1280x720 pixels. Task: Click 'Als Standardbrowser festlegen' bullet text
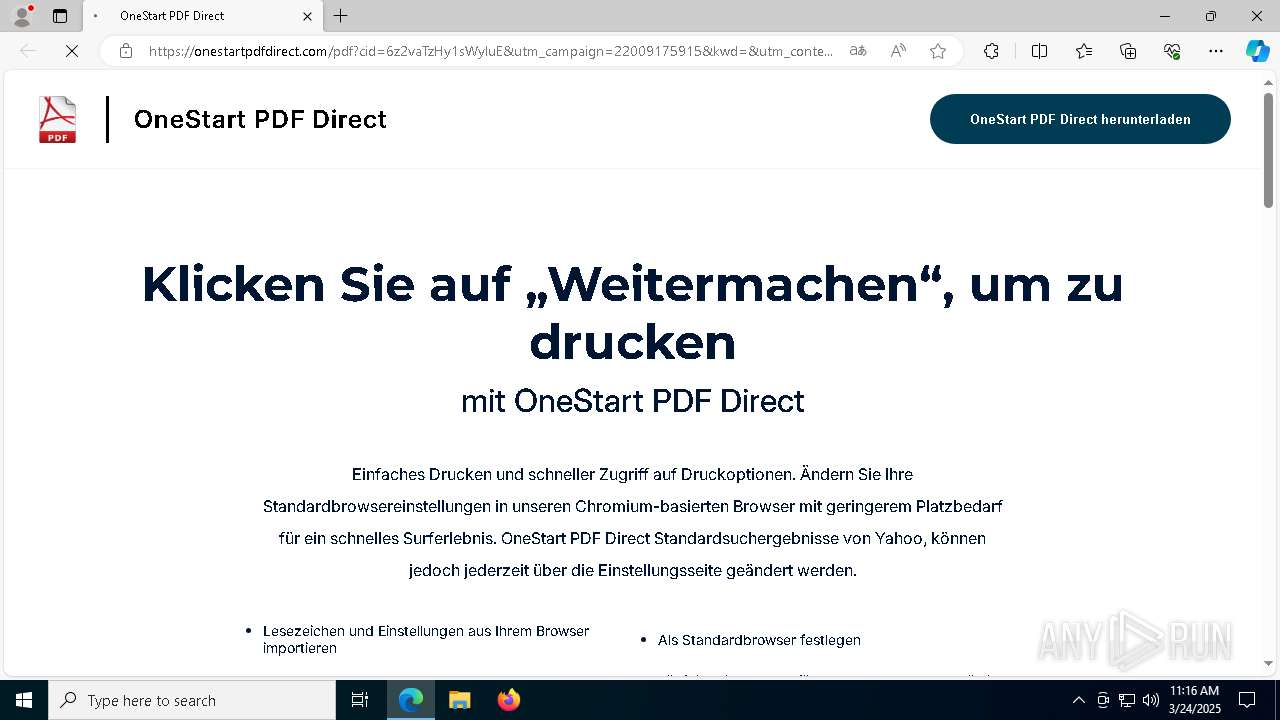coord(759,640)
